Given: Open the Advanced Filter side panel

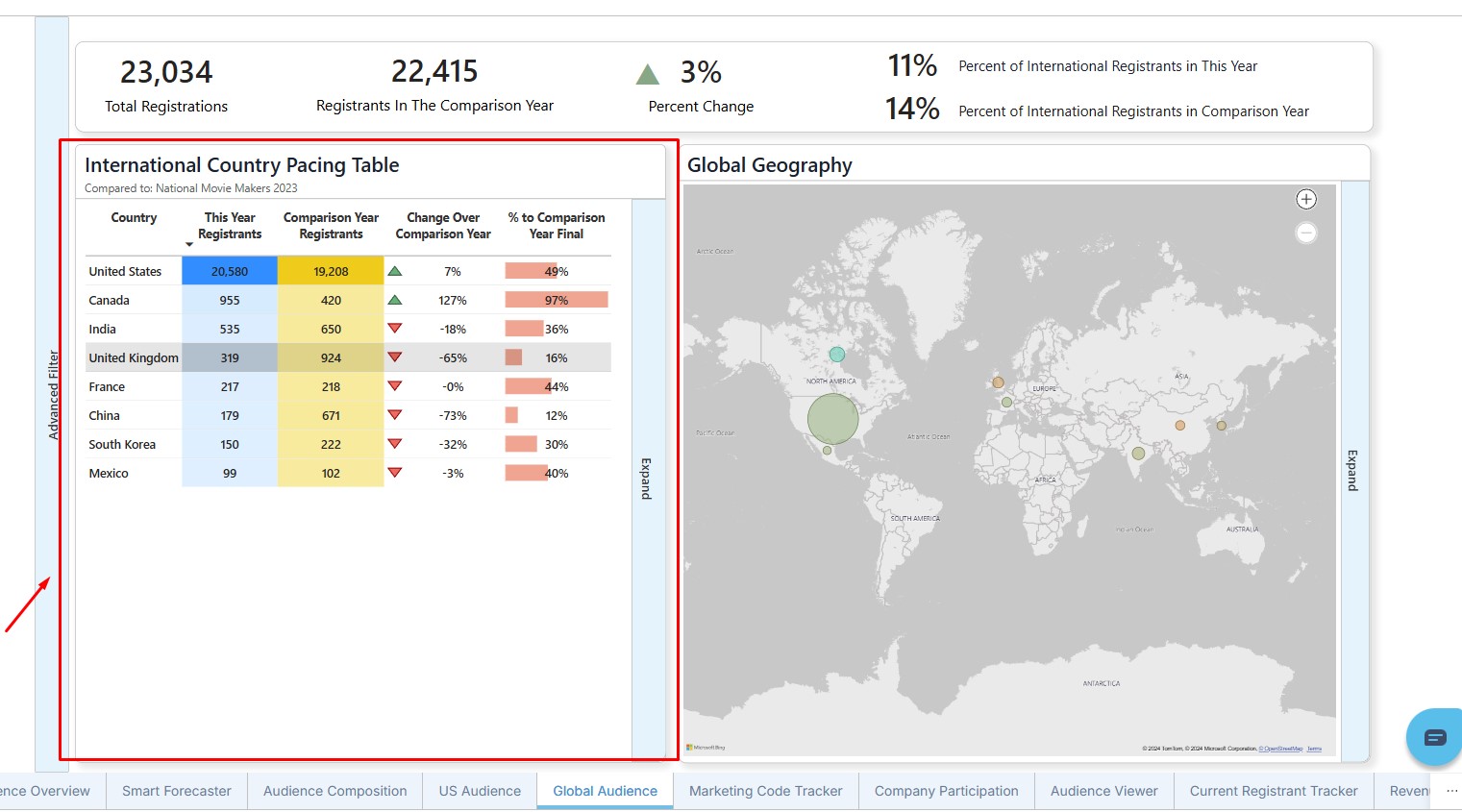Looking at the screenshot, I should 53,394.
